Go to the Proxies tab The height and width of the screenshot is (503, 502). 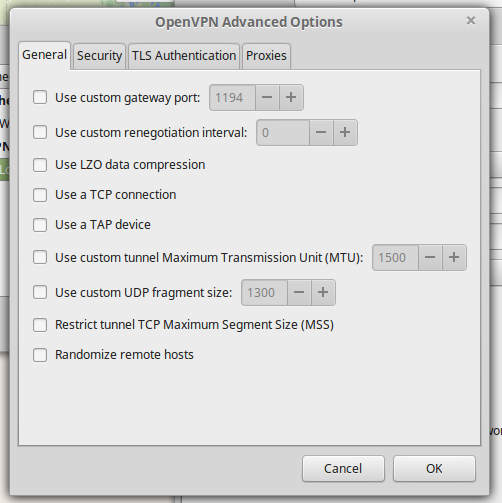[x=266, y=56]
